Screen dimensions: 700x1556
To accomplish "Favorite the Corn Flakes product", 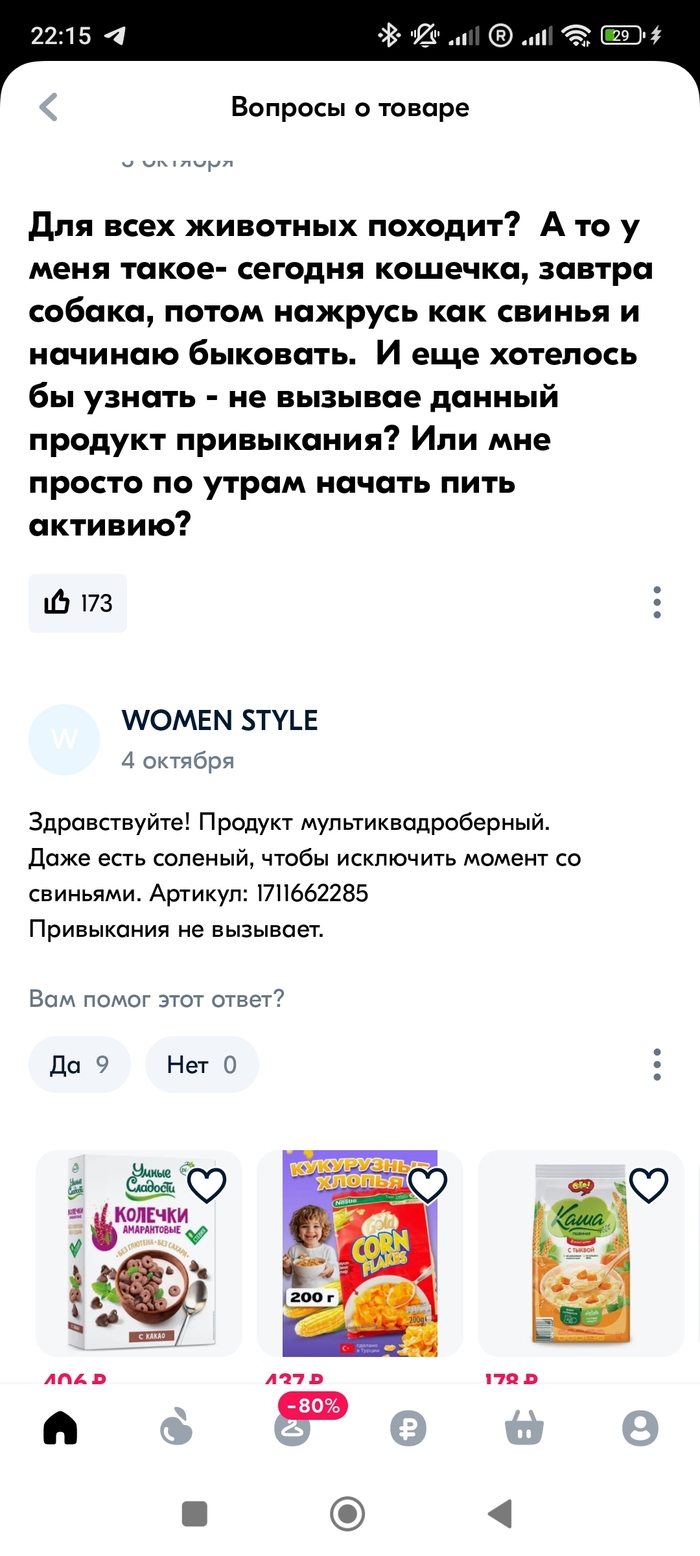I will (x=428, y=1185).
